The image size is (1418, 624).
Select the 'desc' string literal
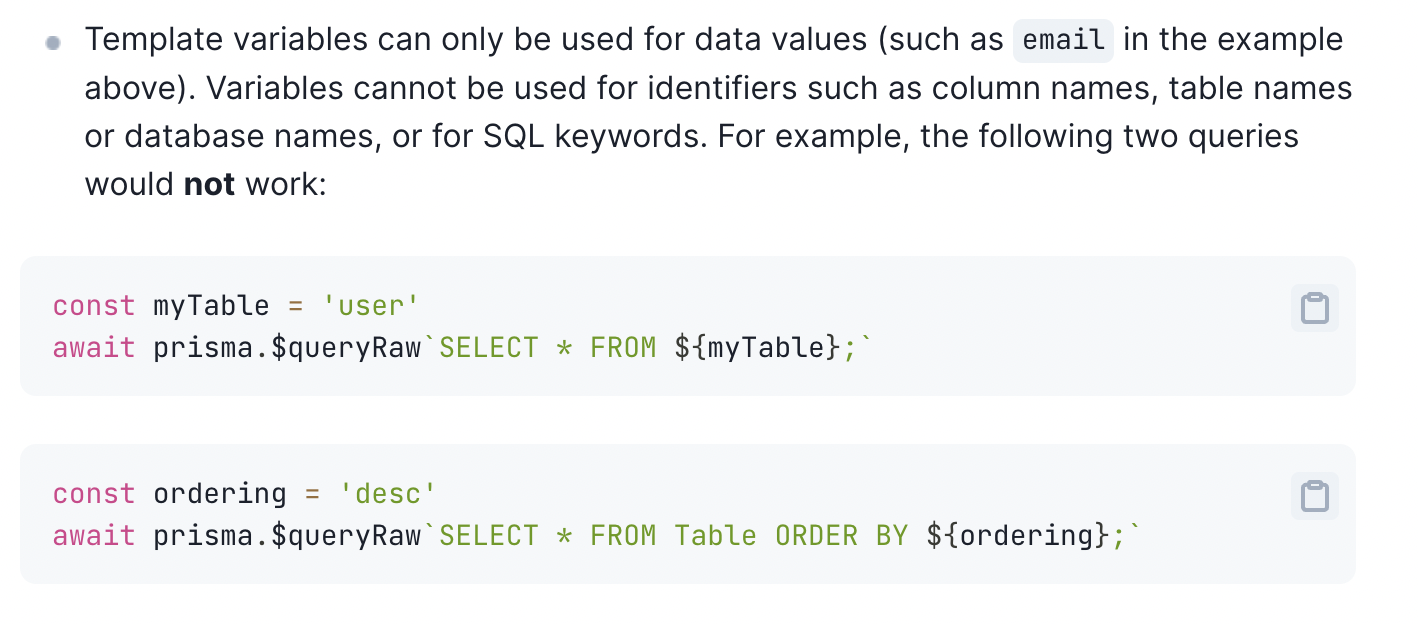click(388, 493)
